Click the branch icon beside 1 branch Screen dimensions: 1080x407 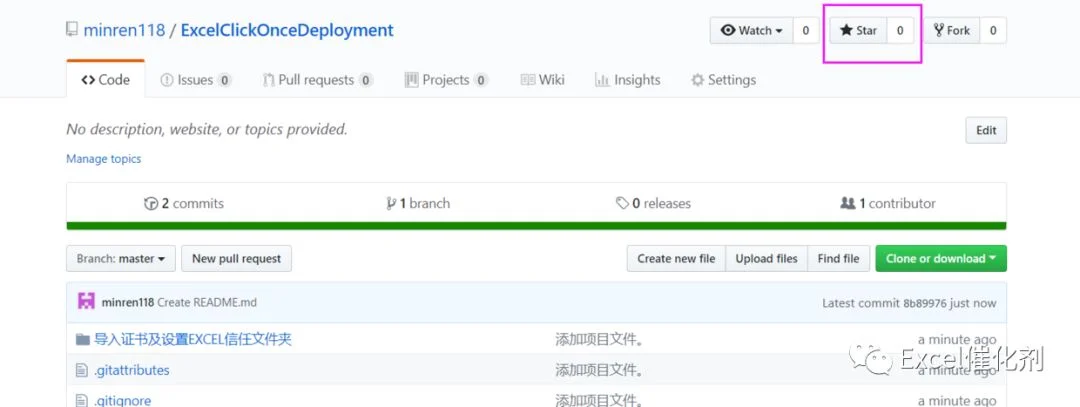[391, 203]
